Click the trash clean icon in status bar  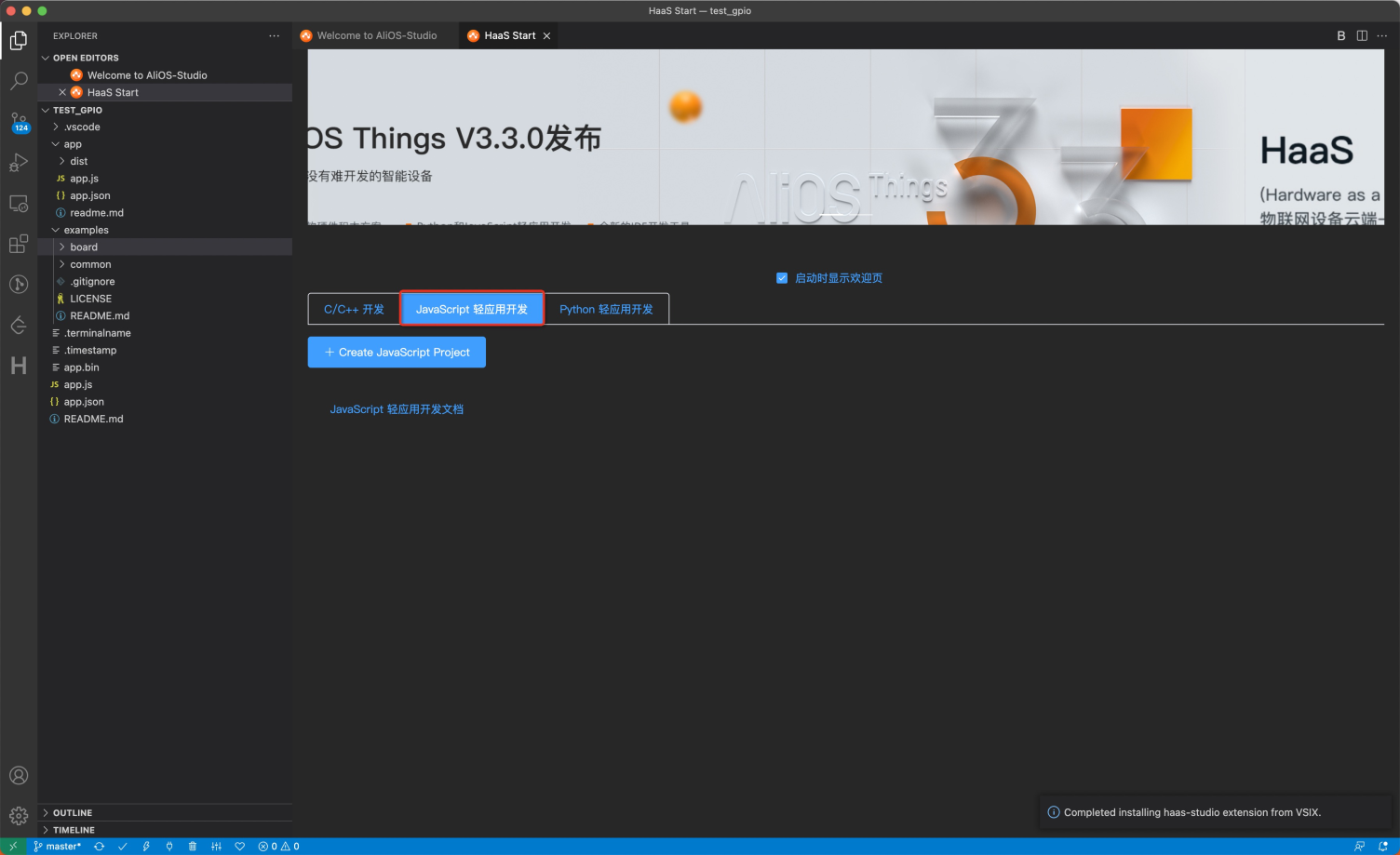click(x=193, y=847)
